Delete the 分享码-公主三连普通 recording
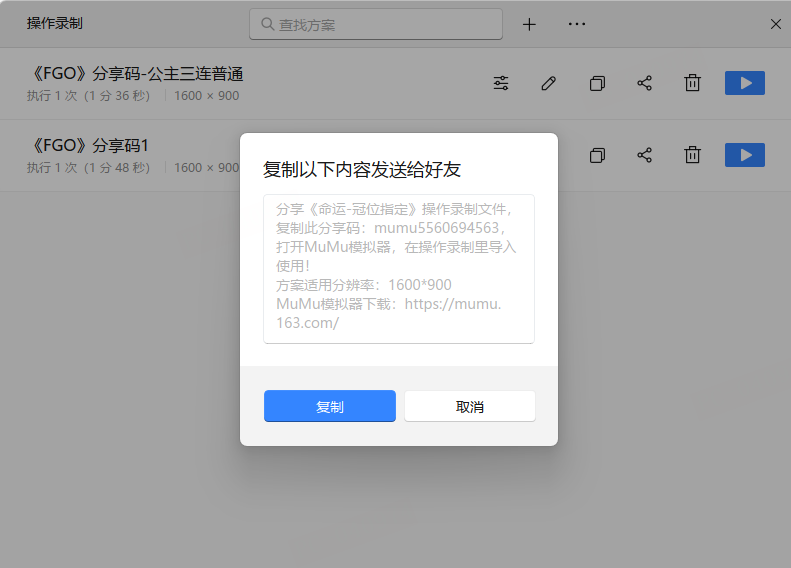The width and height of the screenshot is (791, 568). [x=692, y=83]
